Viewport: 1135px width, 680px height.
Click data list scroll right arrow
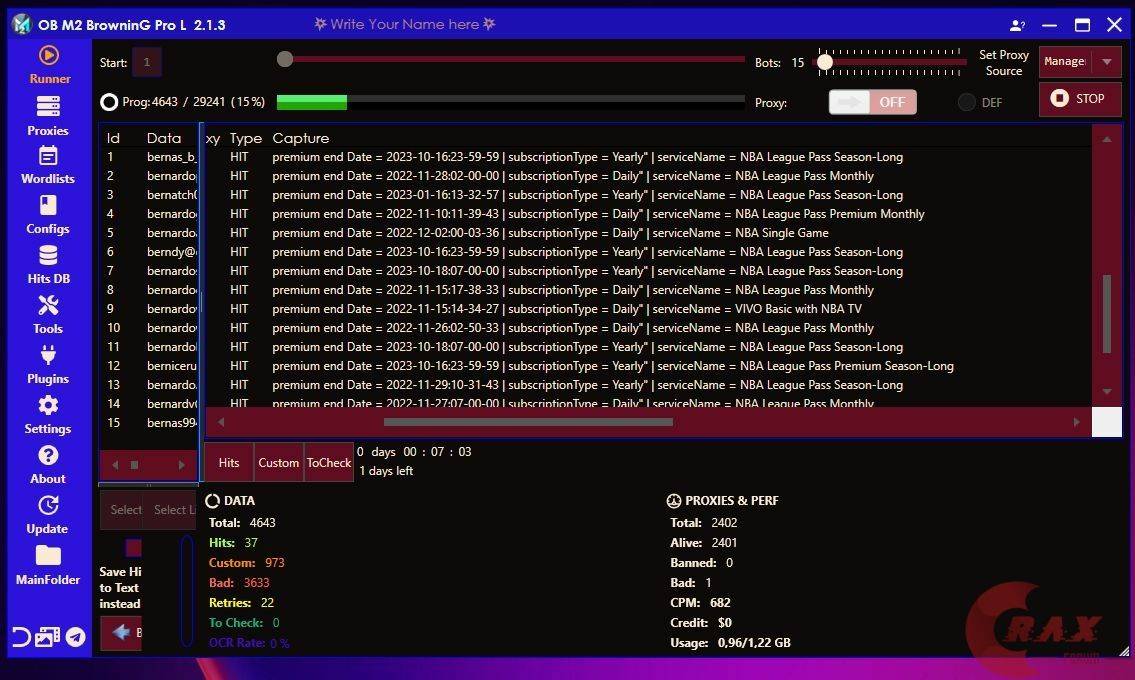click(181, 465)
